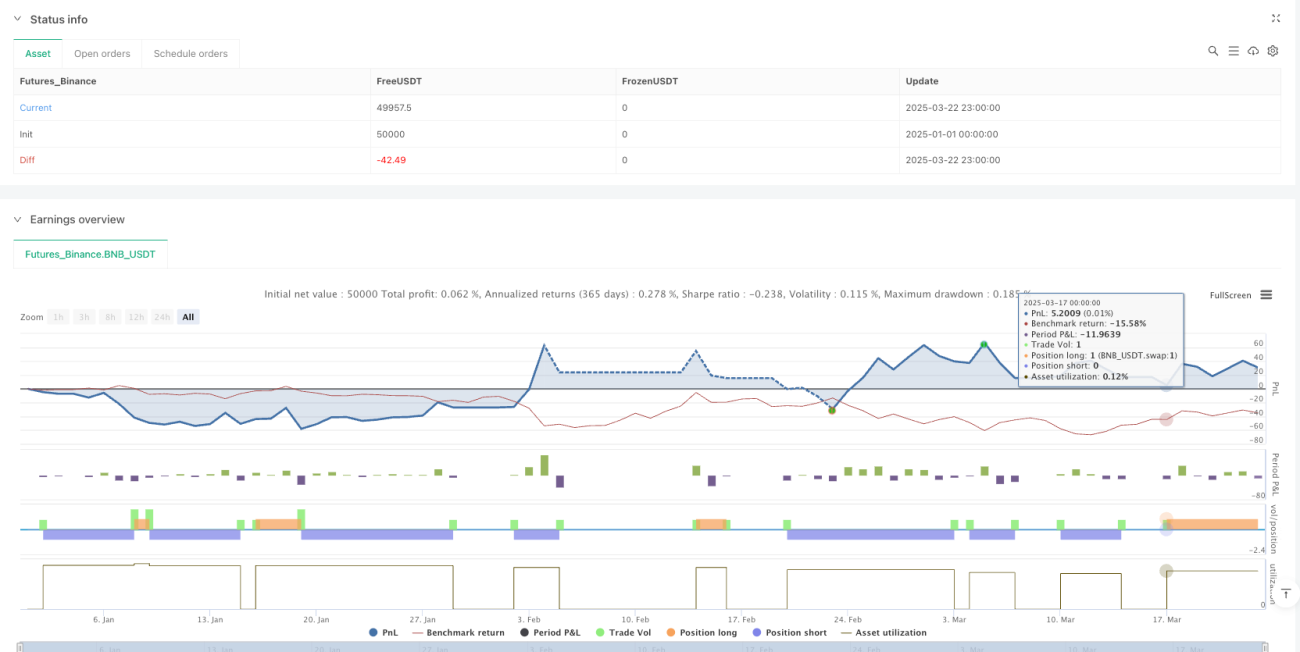Toggle Asset utilization legend item

pos(883,632)
